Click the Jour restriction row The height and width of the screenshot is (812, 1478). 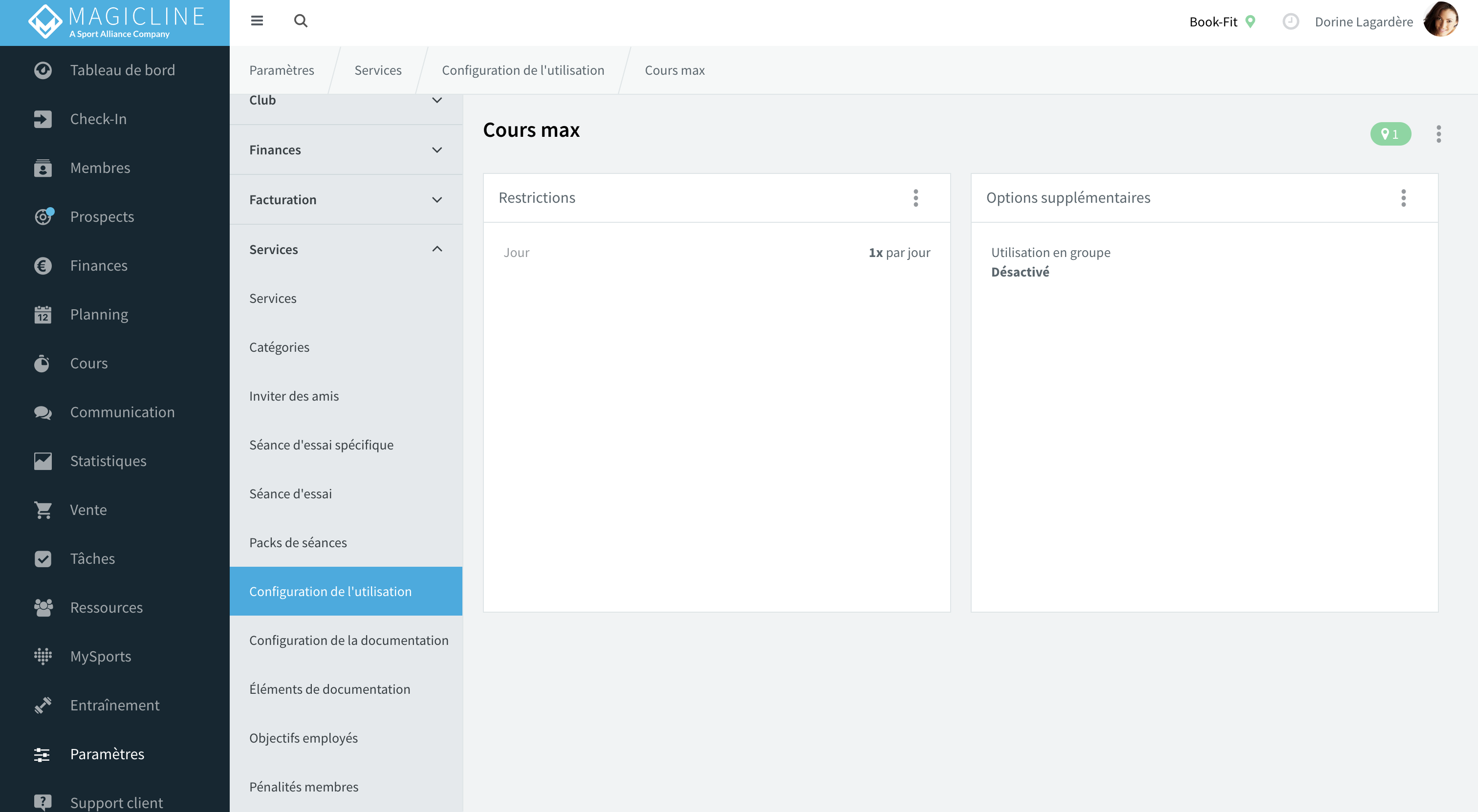pyautogui.click(x=717, y=252)
